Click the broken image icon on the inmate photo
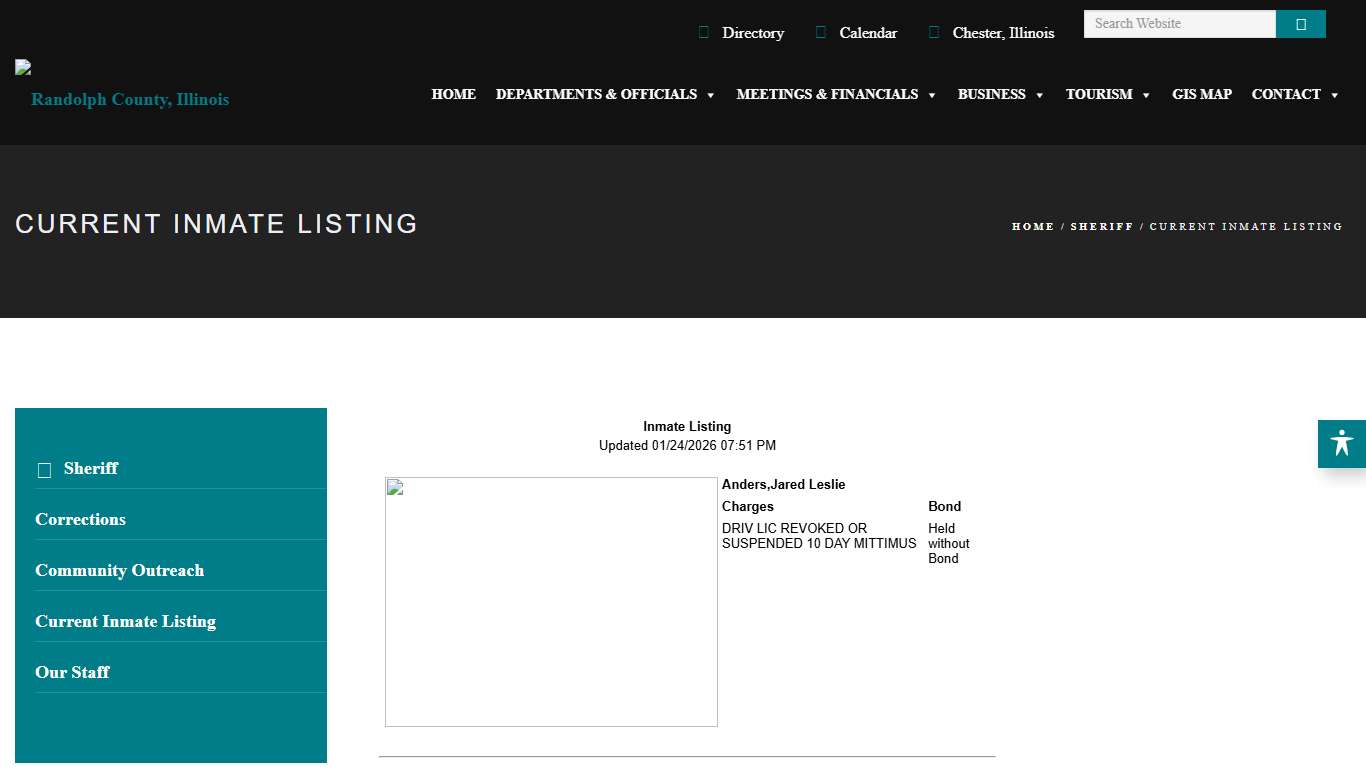Viewport: 1366px width, 768px height. coord(398,487)
